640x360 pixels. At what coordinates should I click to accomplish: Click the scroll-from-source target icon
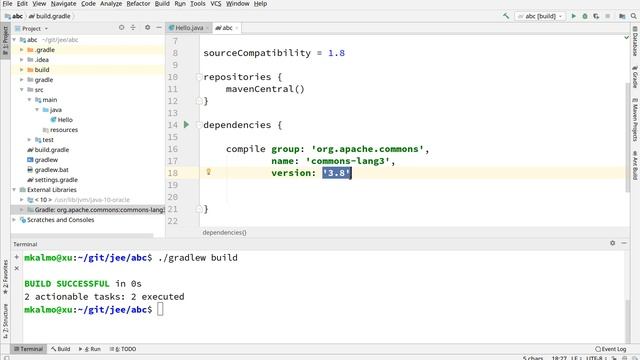tap(121, 28)
